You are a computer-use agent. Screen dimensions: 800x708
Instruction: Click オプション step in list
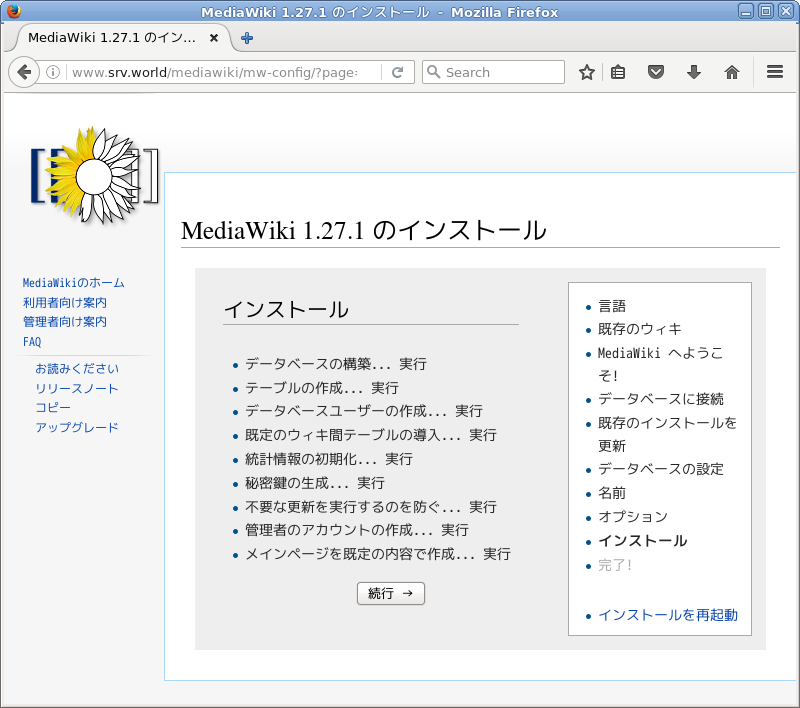click(x=633, y=517)
